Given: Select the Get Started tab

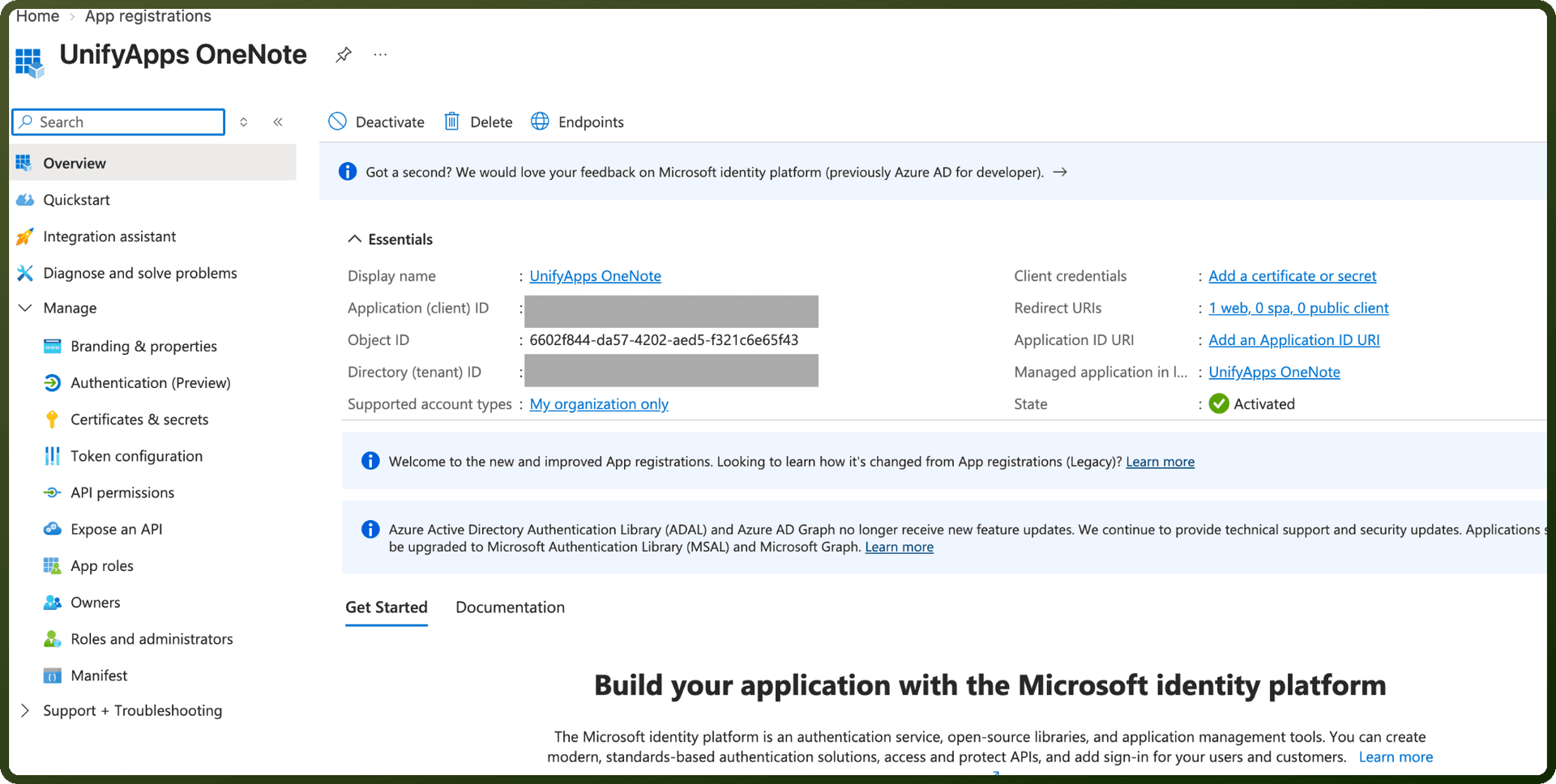Looking at the screenshot, I should [x=387, y=607].
